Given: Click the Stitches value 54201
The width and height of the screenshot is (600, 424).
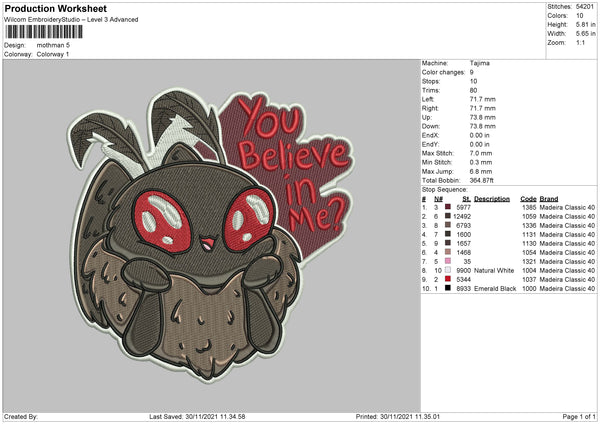Looking at the screenshot, I should (x=585, y=7).
